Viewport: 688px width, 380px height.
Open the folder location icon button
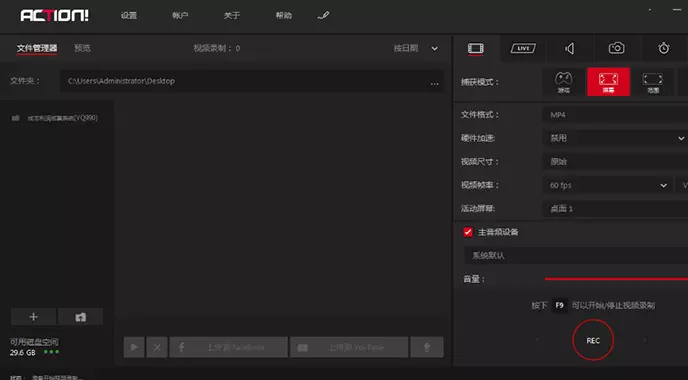pyautogui.click(x=80, y=317)
